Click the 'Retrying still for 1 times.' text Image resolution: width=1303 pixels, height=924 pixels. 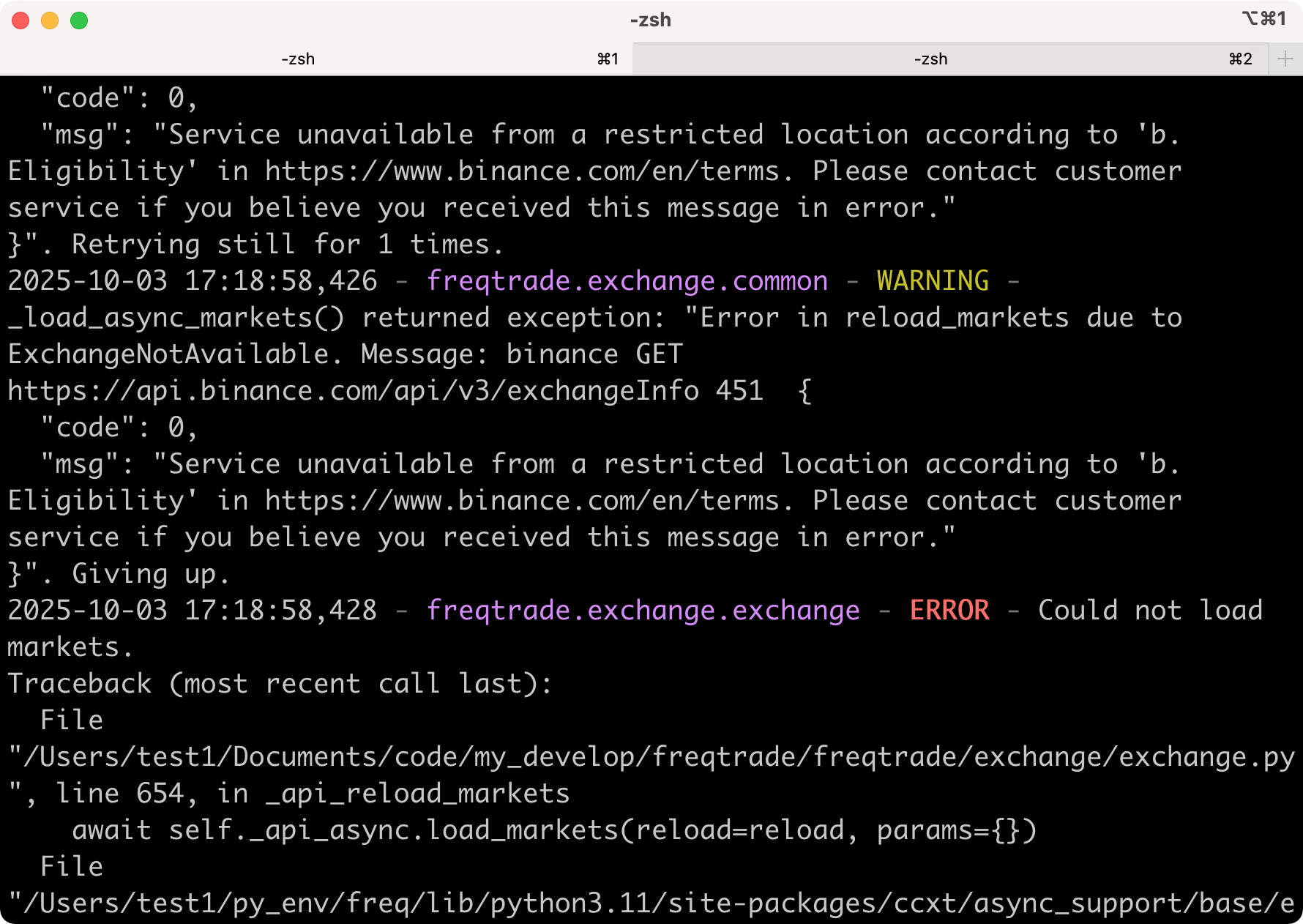(288, 244)
